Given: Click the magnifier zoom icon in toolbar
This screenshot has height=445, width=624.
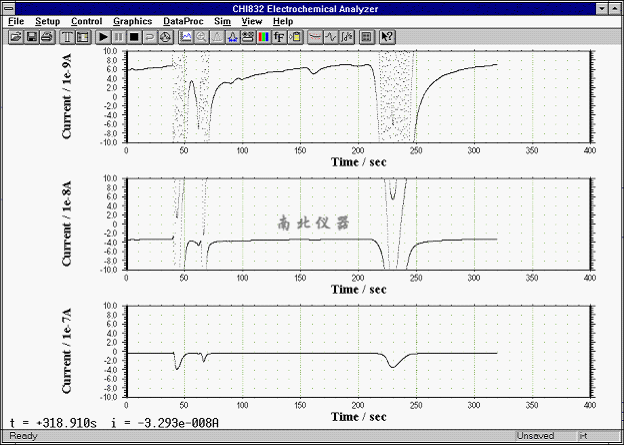Looking at the screenshot, I should click(202, 37).
